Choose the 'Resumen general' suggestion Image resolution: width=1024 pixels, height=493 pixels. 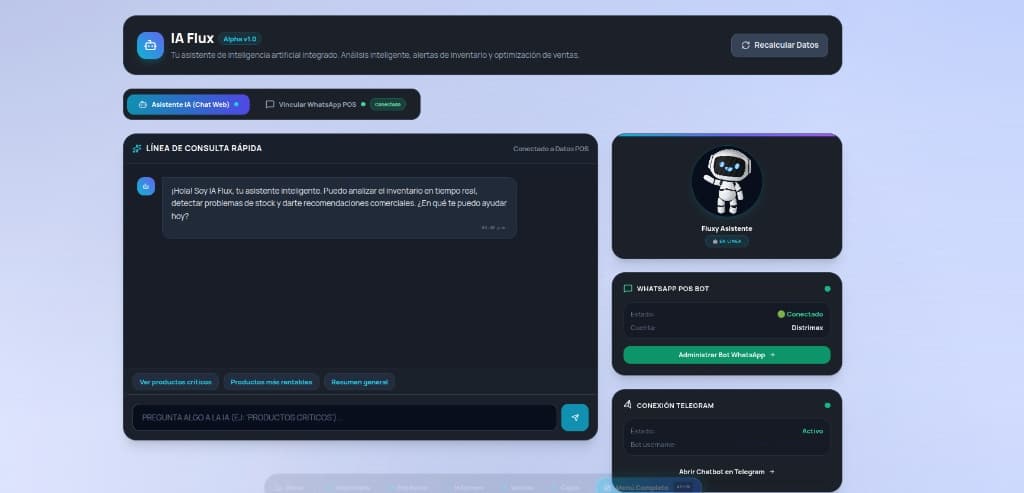[359, 382]
